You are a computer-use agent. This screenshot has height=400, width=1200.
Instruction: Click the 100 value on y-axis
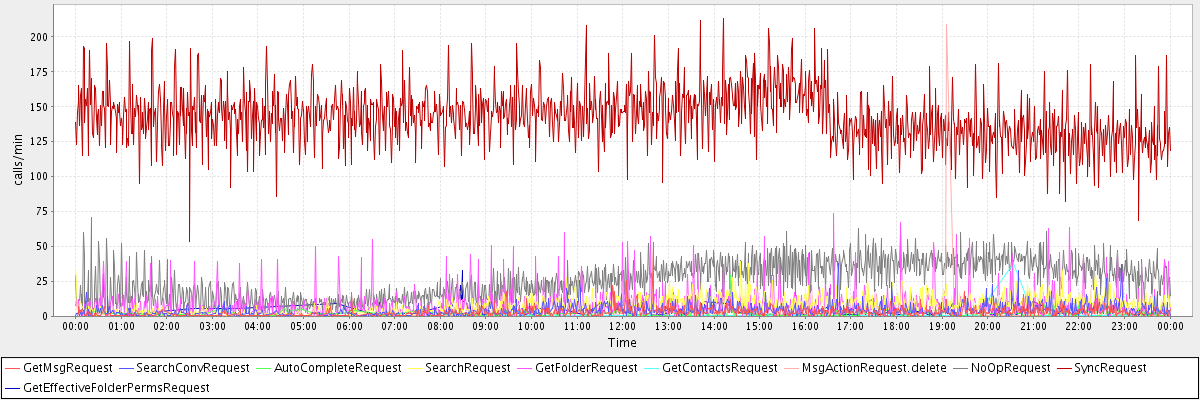tap(39, 177)
